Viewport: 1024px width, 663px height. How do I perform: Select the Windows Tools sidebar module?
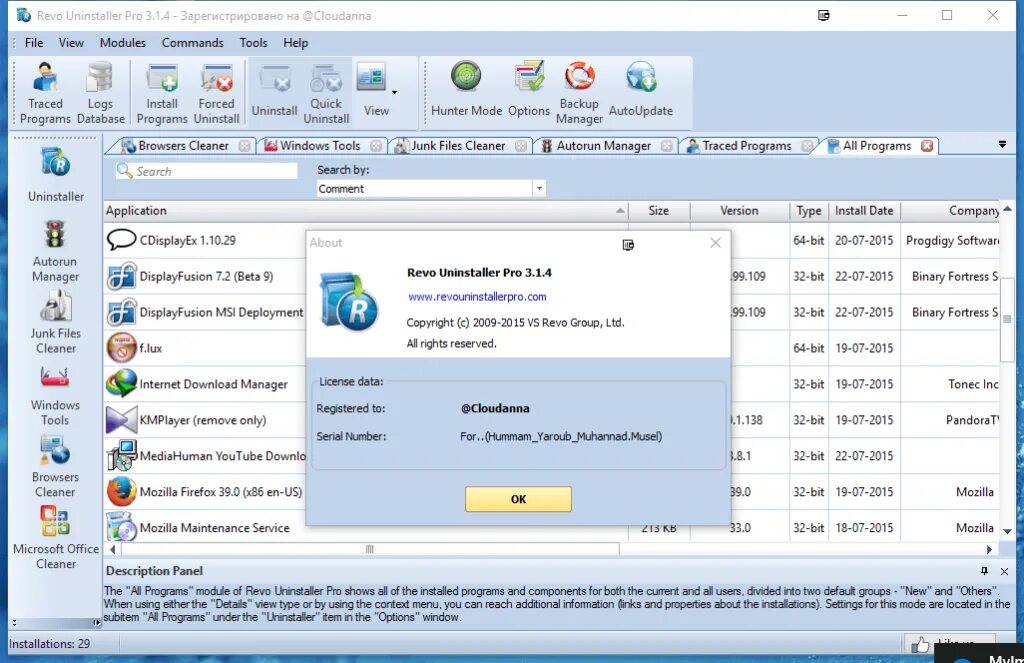[x=55, y=395]
